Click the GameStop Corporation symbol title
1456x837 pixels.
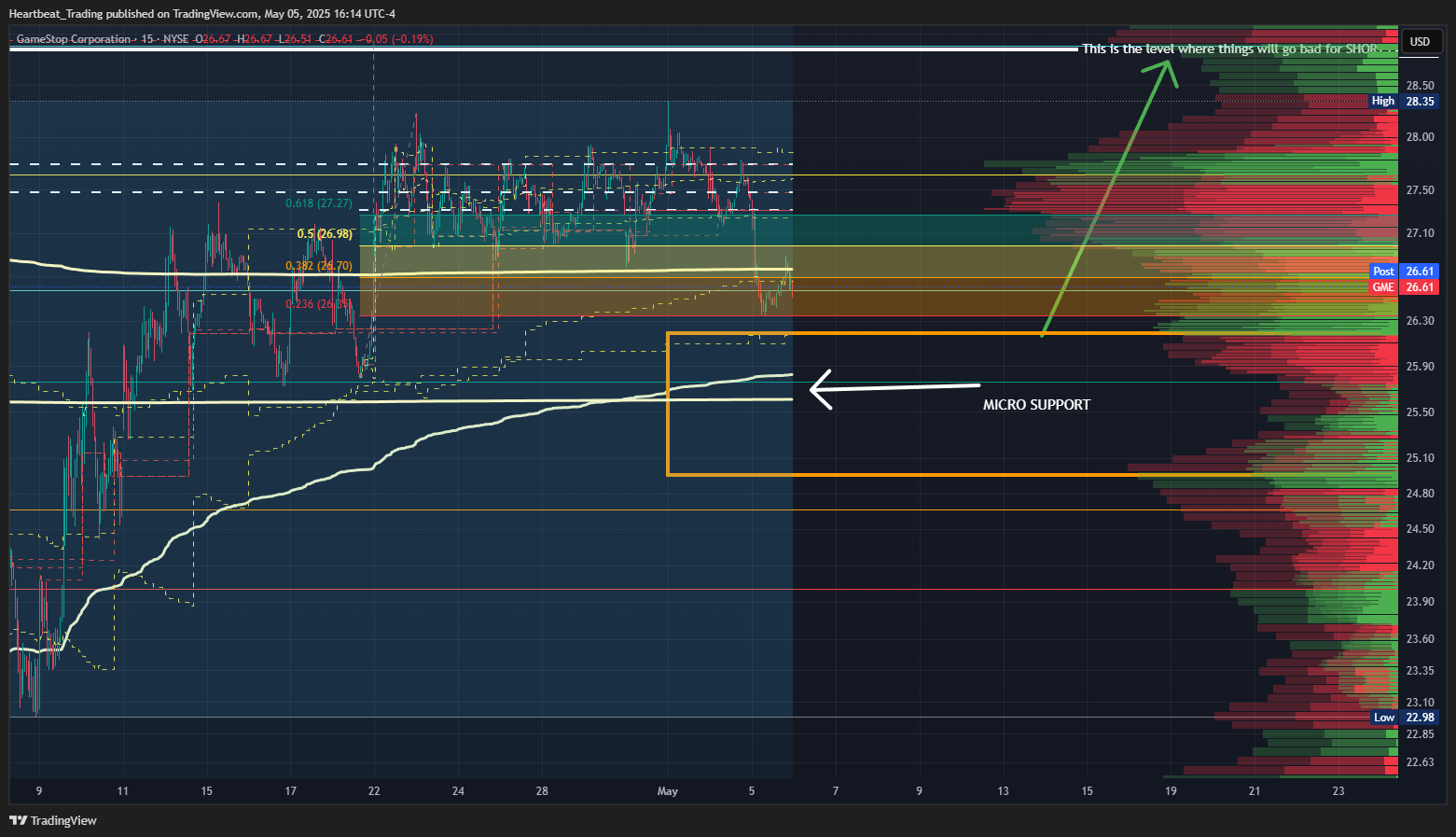point(74,39)
